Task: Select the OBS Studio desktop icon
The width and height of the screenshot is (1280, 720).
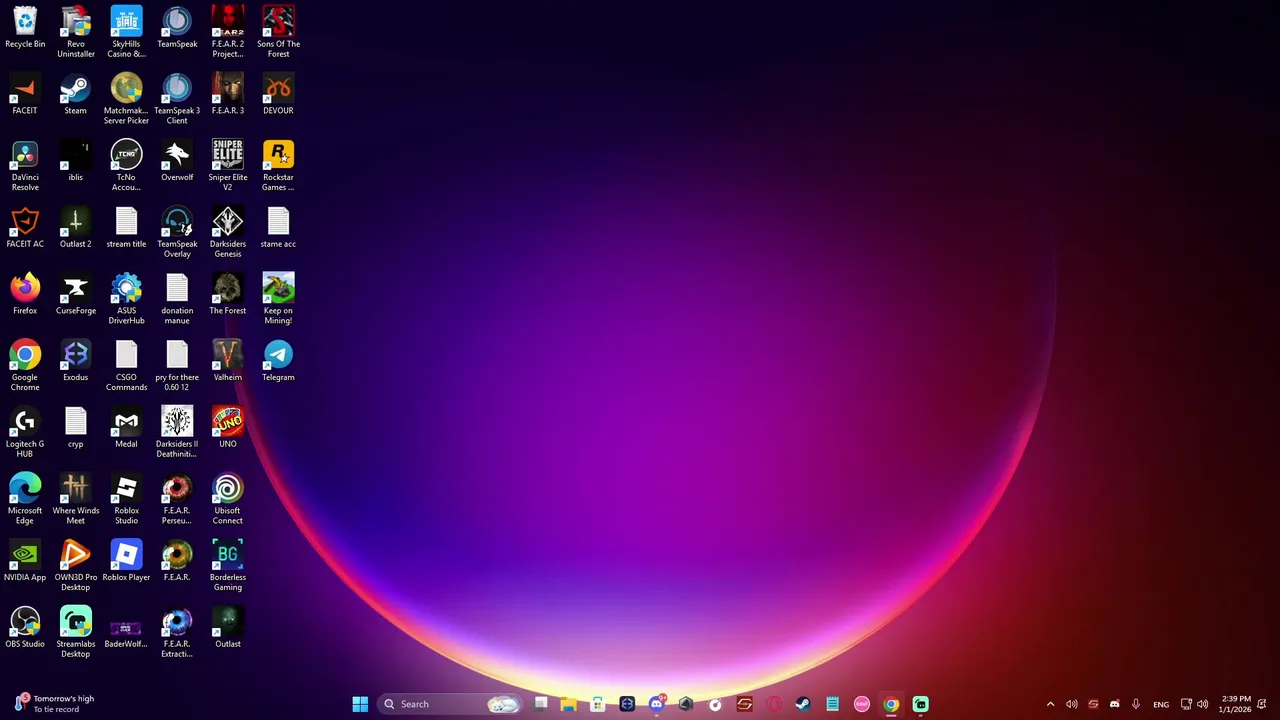Action: coord(25,628)
